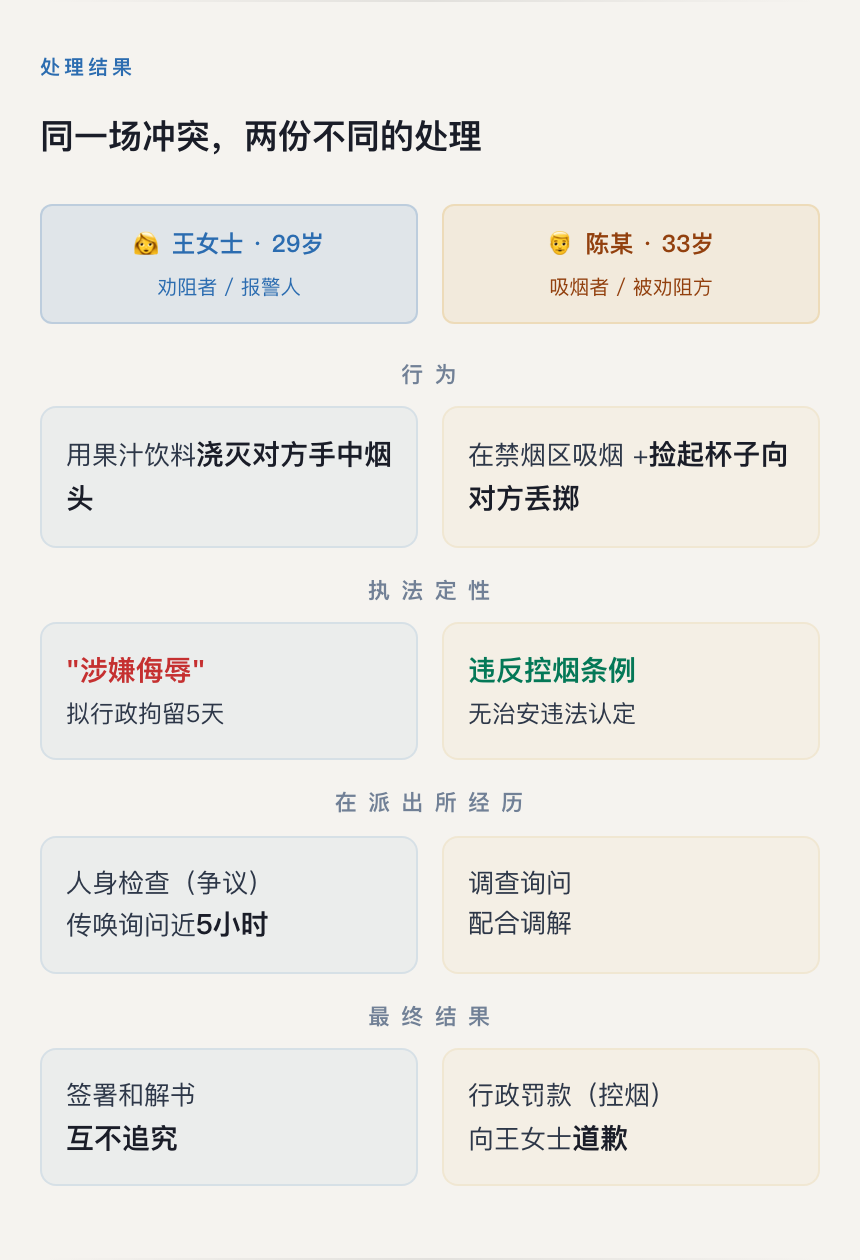Open the 人身检查（争议） card
The image size is (860, 1260).
coord(229,904)
